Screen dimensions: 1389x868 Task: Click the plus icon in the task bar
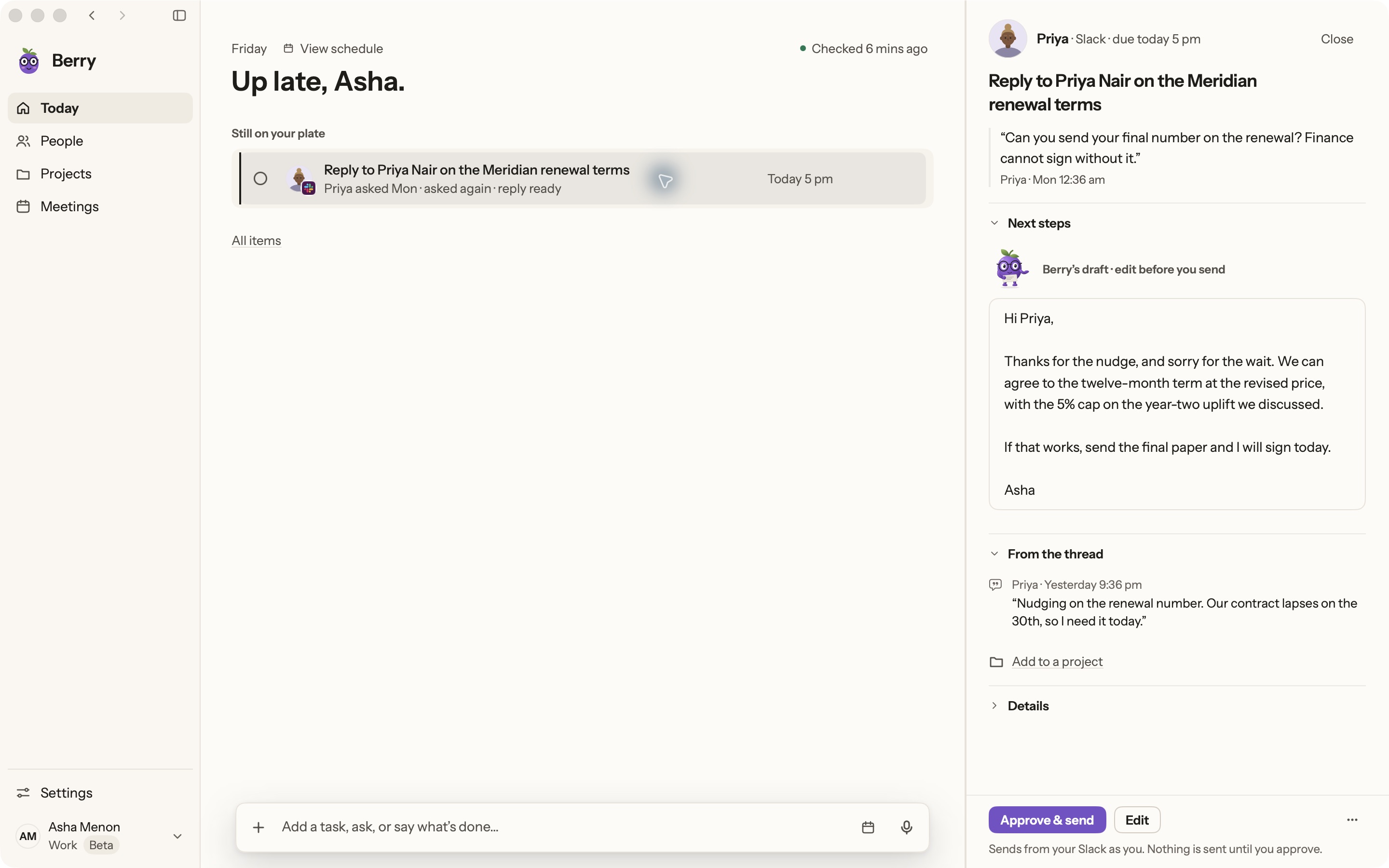[259, 827]
